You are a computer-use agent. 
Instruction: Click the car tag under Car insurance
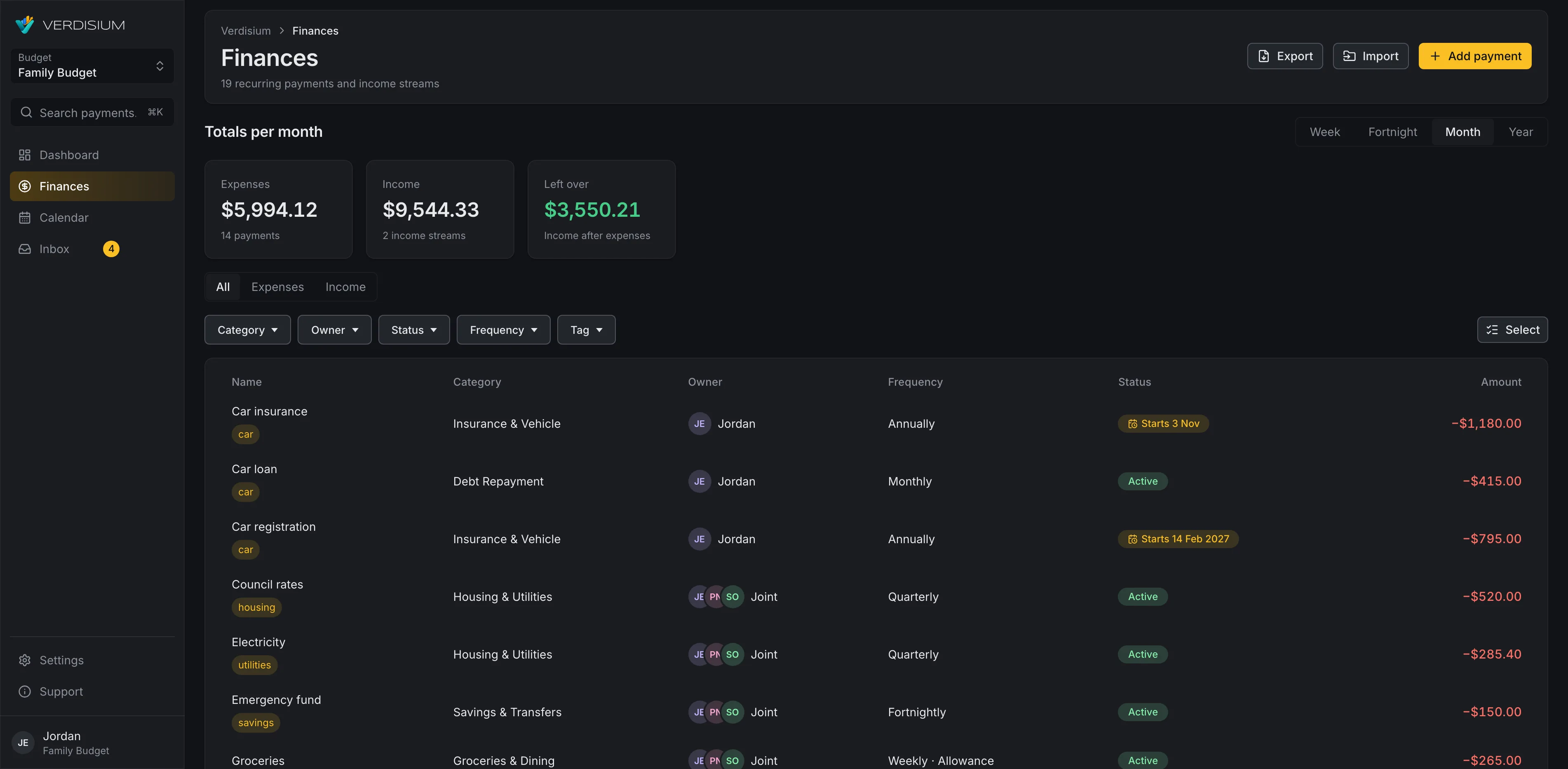pos(245,434)
